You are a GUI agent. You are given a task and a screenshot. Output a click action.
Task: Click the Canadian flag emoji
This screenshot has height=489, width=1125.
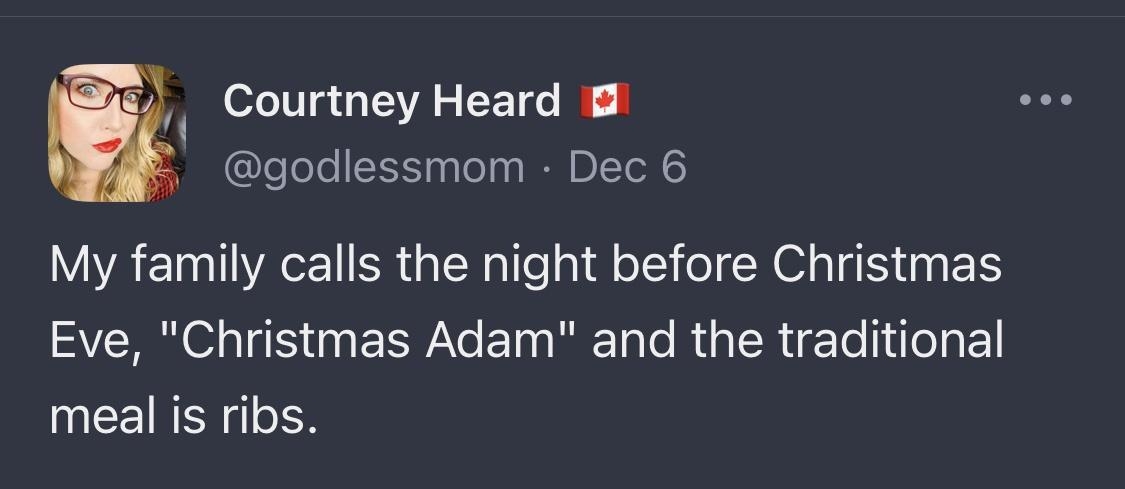605,100
